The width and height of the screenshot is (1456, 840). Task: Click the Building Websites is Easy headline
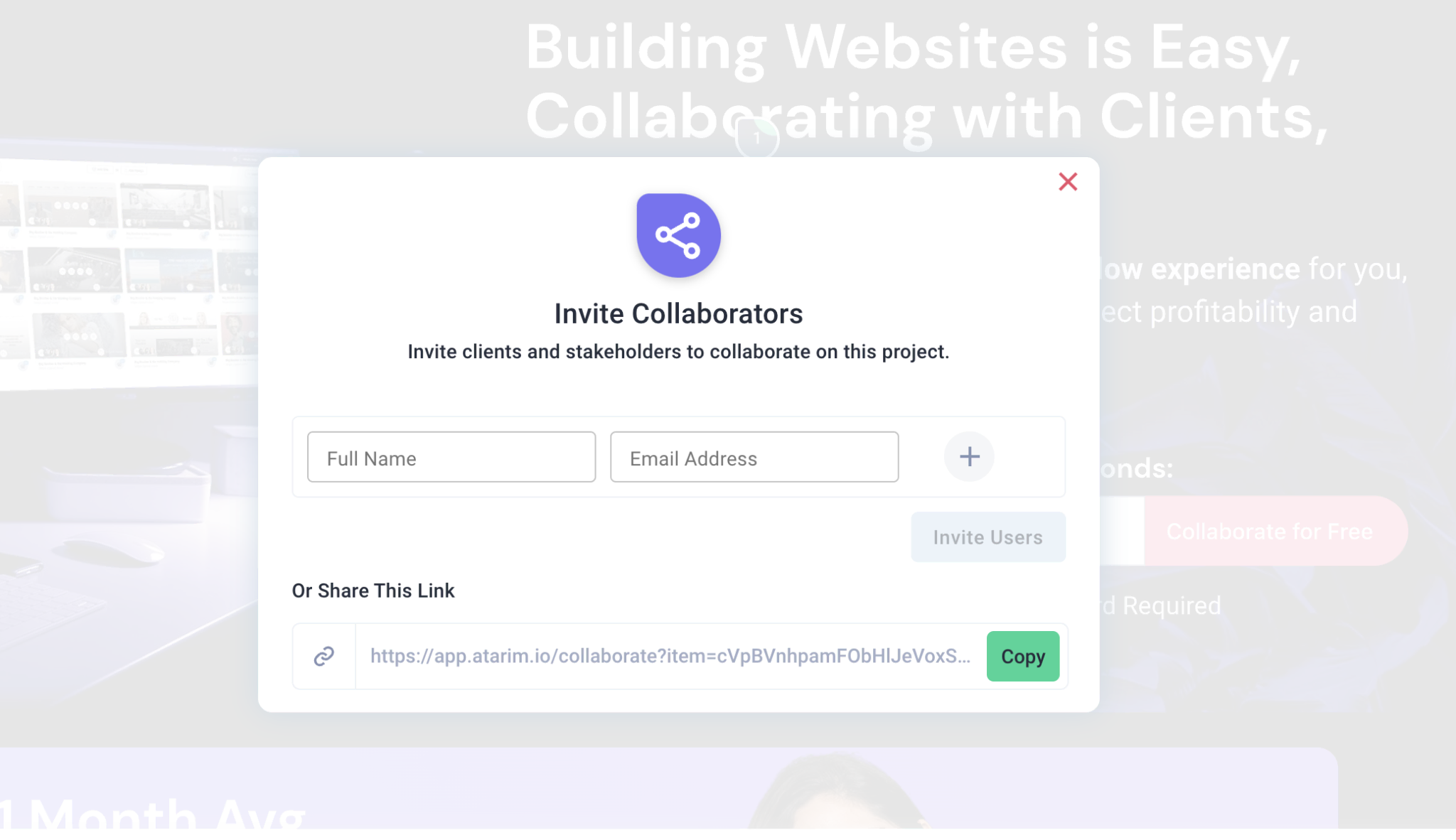coord(913,48)
